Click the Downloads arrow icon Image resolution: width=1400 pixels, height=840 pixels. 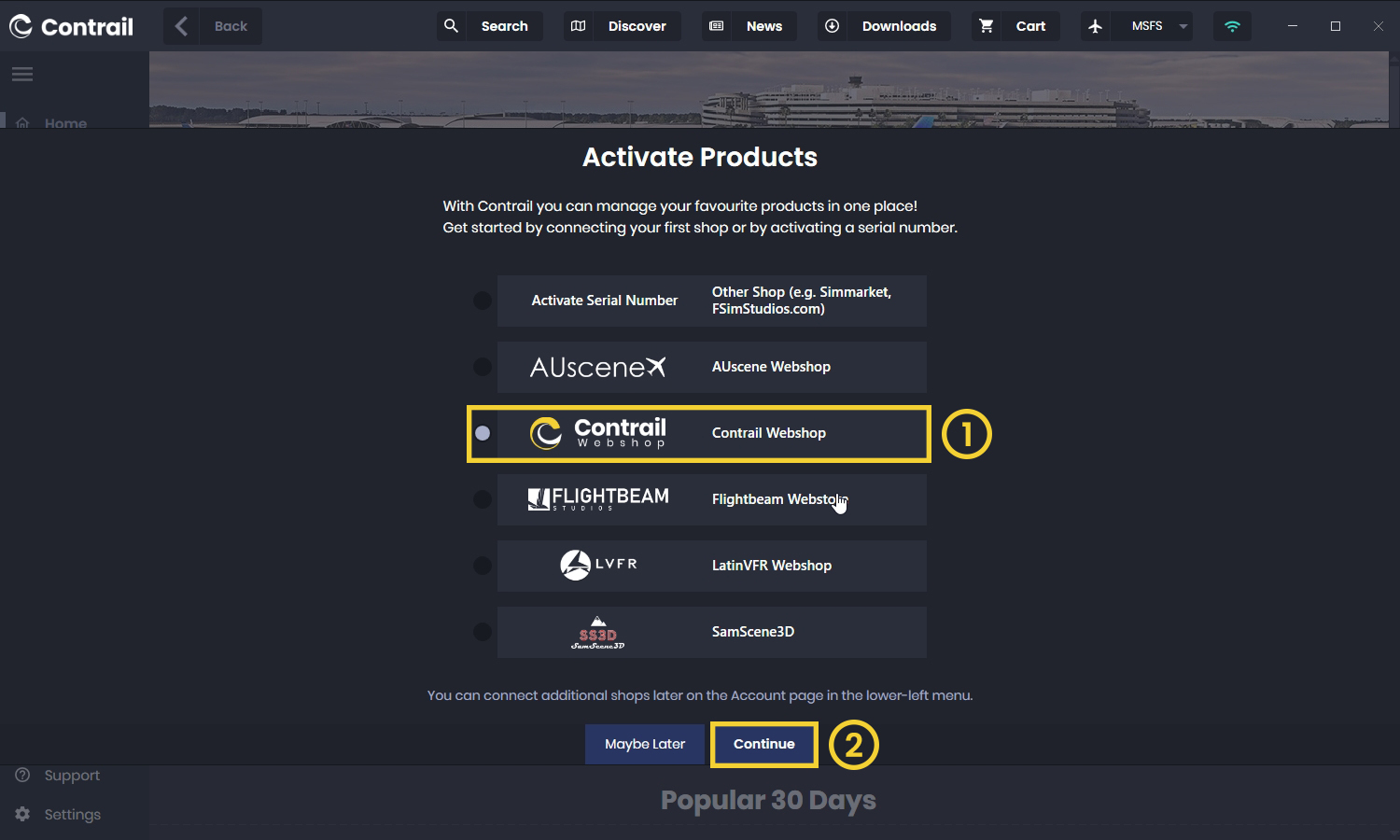click(x=833, y=26)
